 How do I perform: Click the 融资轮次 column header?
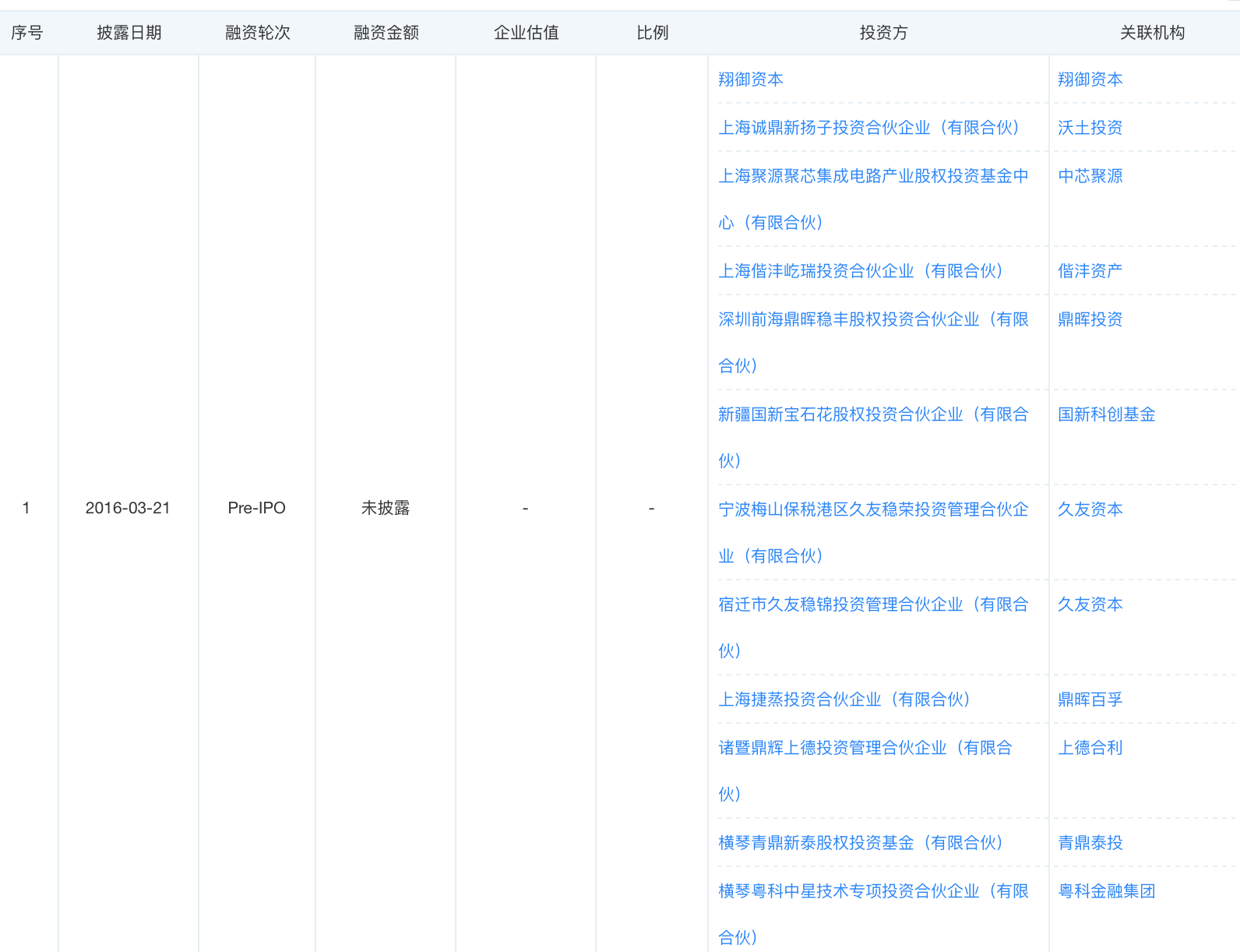coord(257,33)
